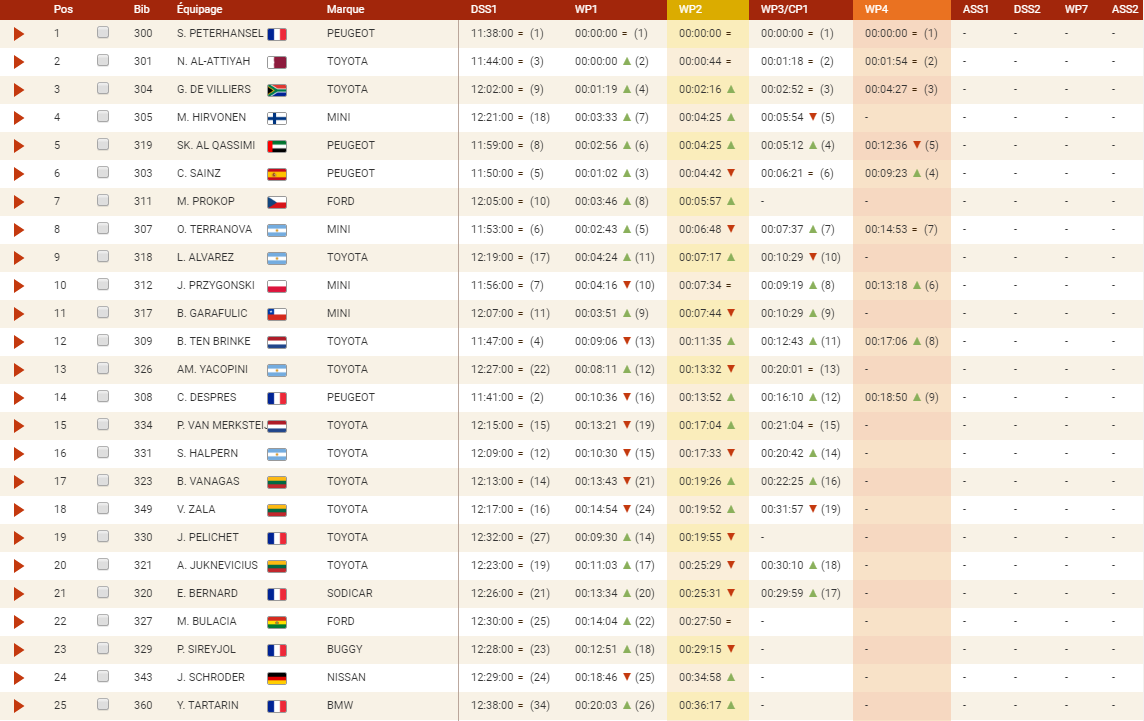
Task: Expand C. Despres row arrow
Action: point(19,398)
